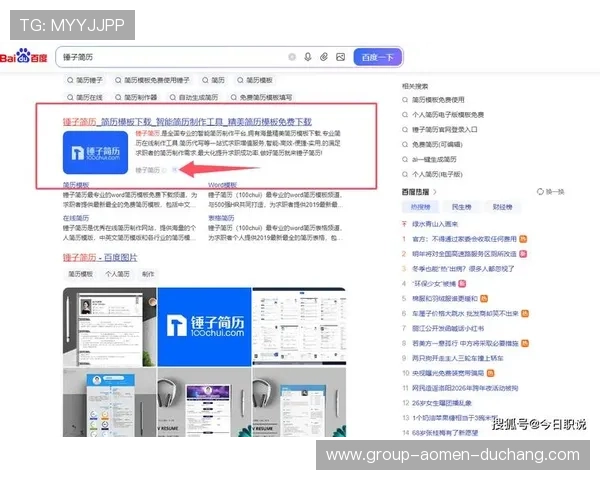Select the suggestion chip 简历在线
Viewport: 600px width, 480px height.
(85, 97)
